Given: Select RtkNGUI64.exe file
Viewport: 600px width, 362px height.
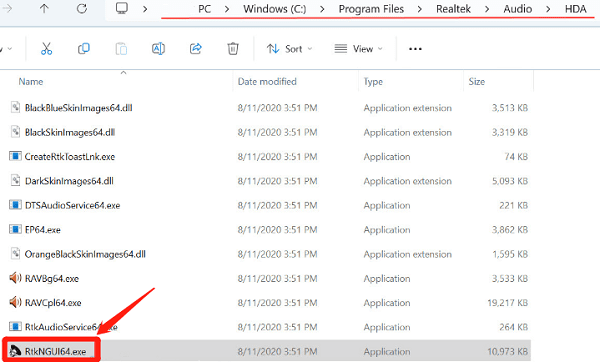Looking at the screenshot, I should (x=55, y=351).
